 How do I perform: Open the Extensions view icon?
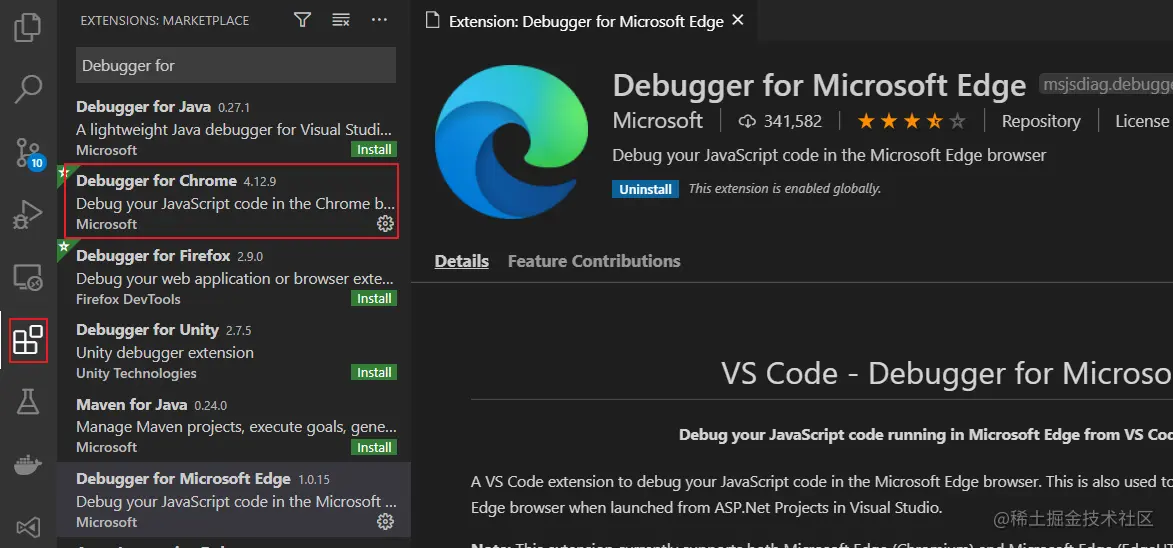tap(28, 341)
